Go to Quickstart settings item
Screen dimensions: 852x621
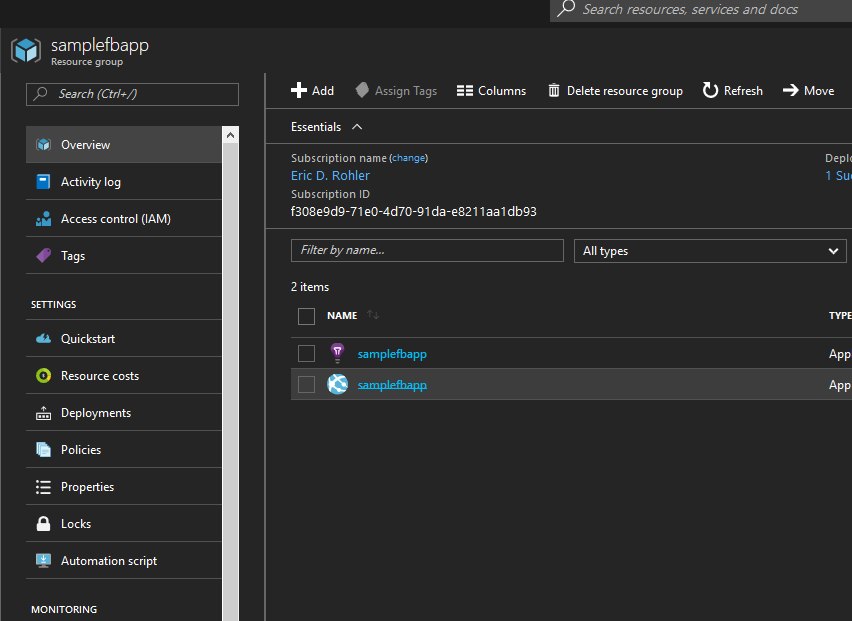point(124,338)
